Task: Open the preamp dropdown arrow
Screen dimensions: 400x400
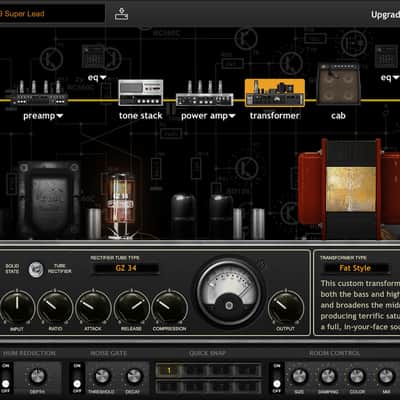Action: [60, 116]
